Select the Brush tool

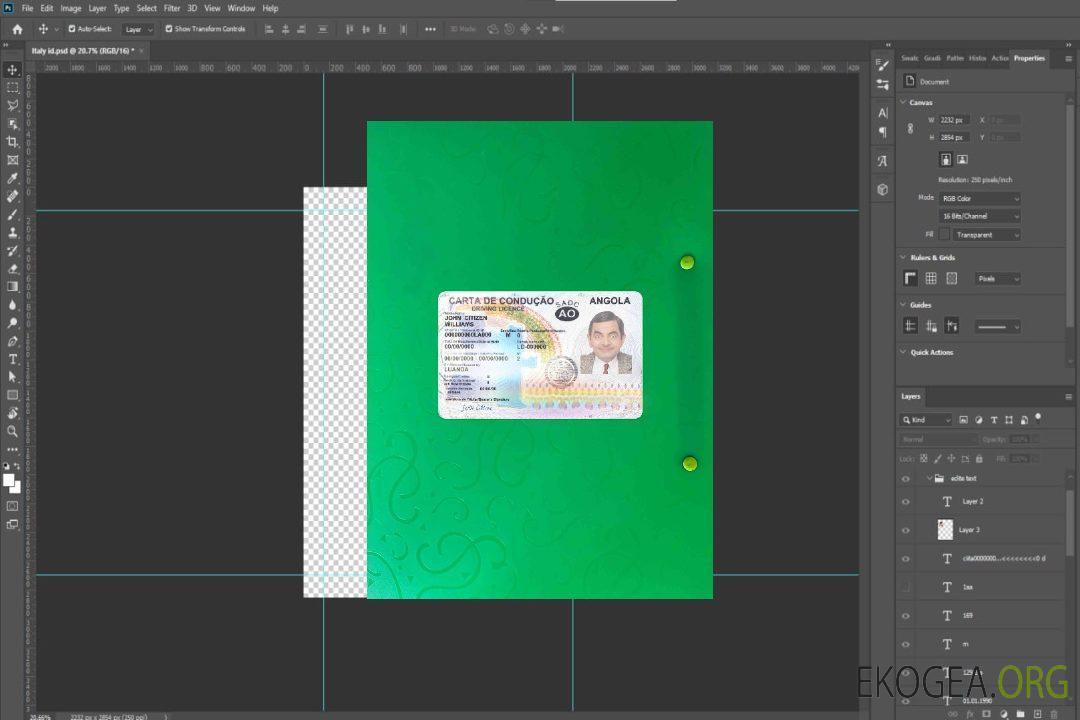12,214
